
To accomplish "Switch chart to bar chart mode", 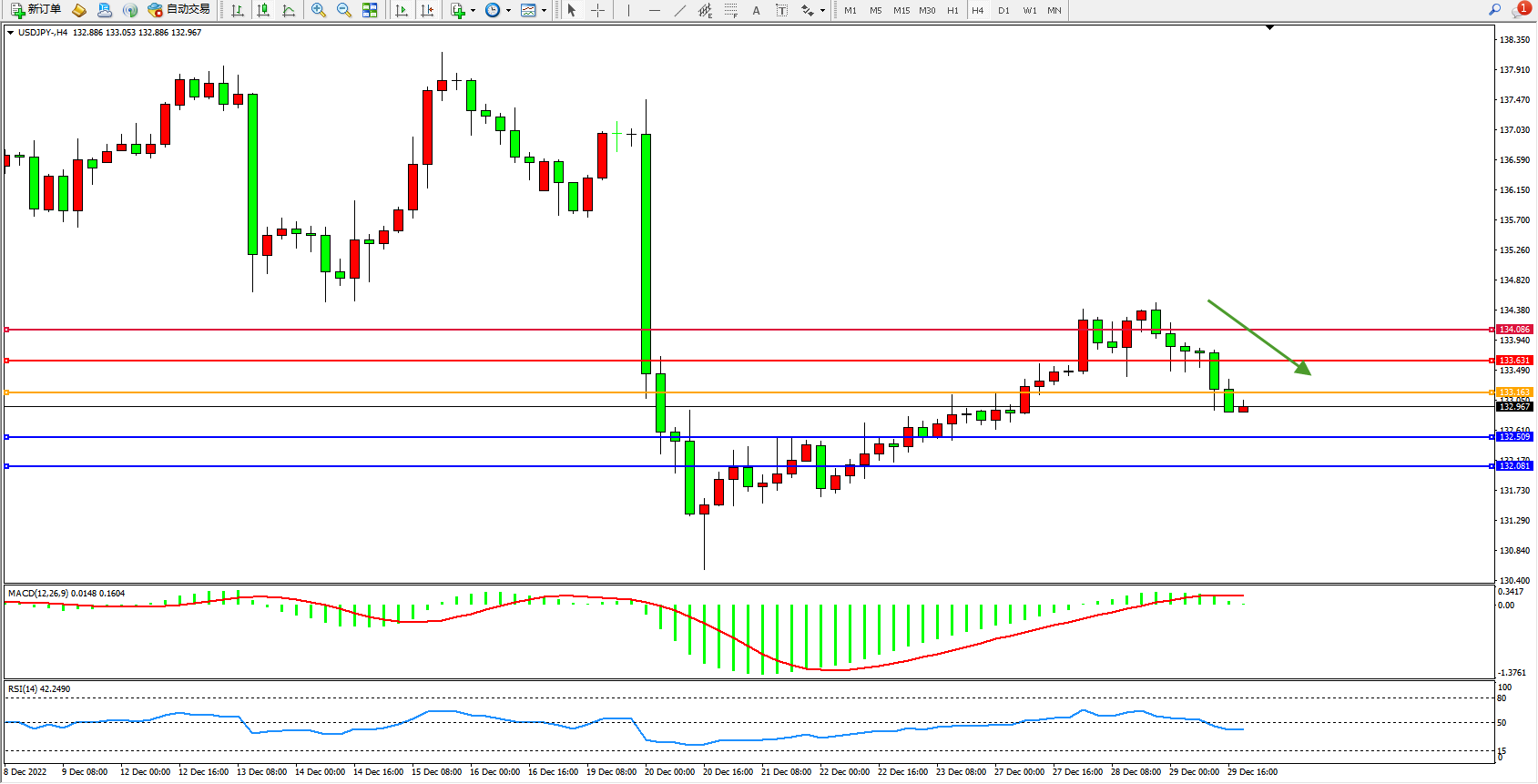I will coord(238,10).
